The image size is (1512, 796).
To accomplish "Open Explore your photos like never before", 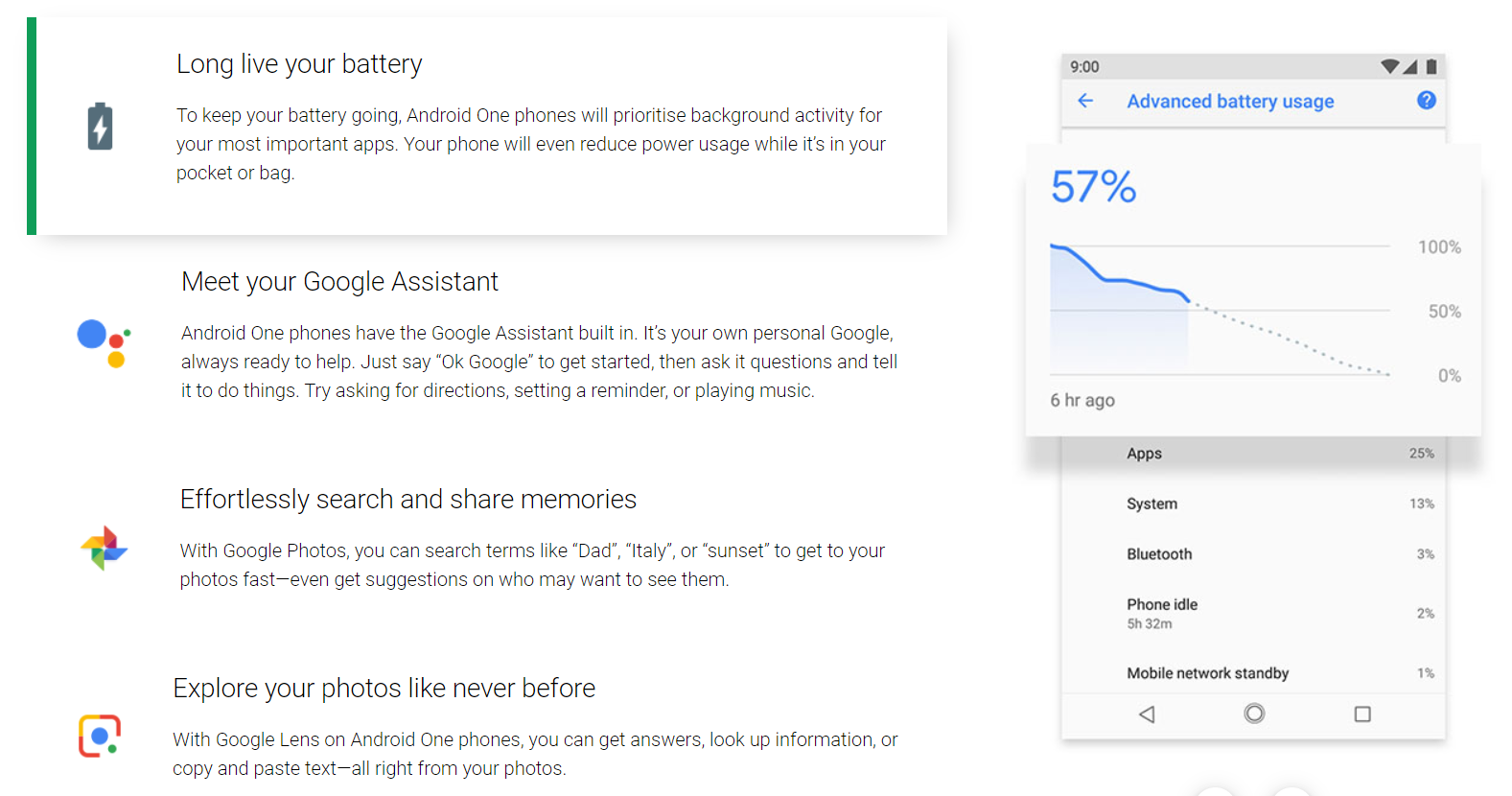I will click(x=384, y=689).
